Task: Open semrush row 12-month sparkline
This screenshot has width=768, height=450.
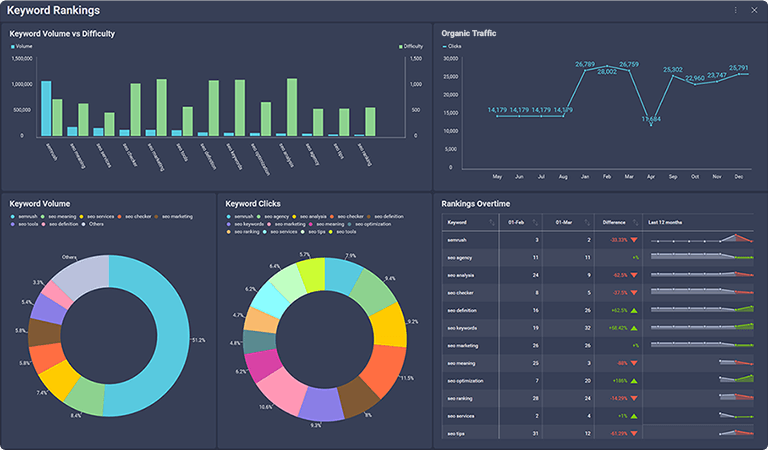Action: point(702,238)
